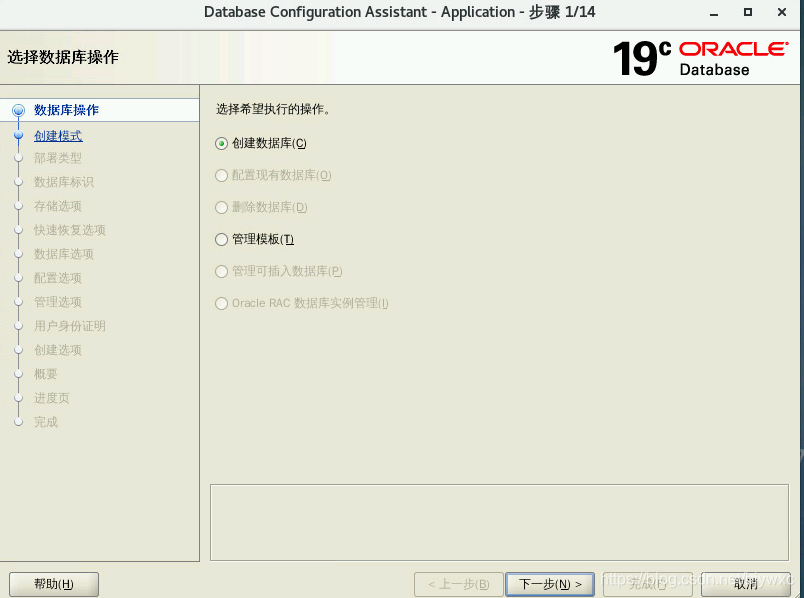Viewport: 804px width, 598px height.
Task: Click the 创建选项 step in sidebar
Action: click(x=57, y=350)
